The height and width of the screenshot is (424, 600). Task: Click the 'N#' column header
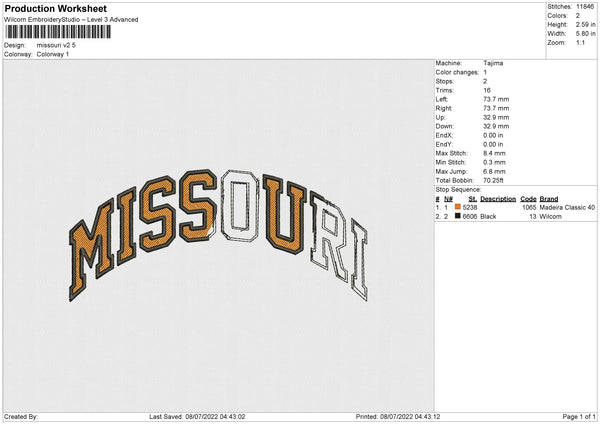coord(448,199)
